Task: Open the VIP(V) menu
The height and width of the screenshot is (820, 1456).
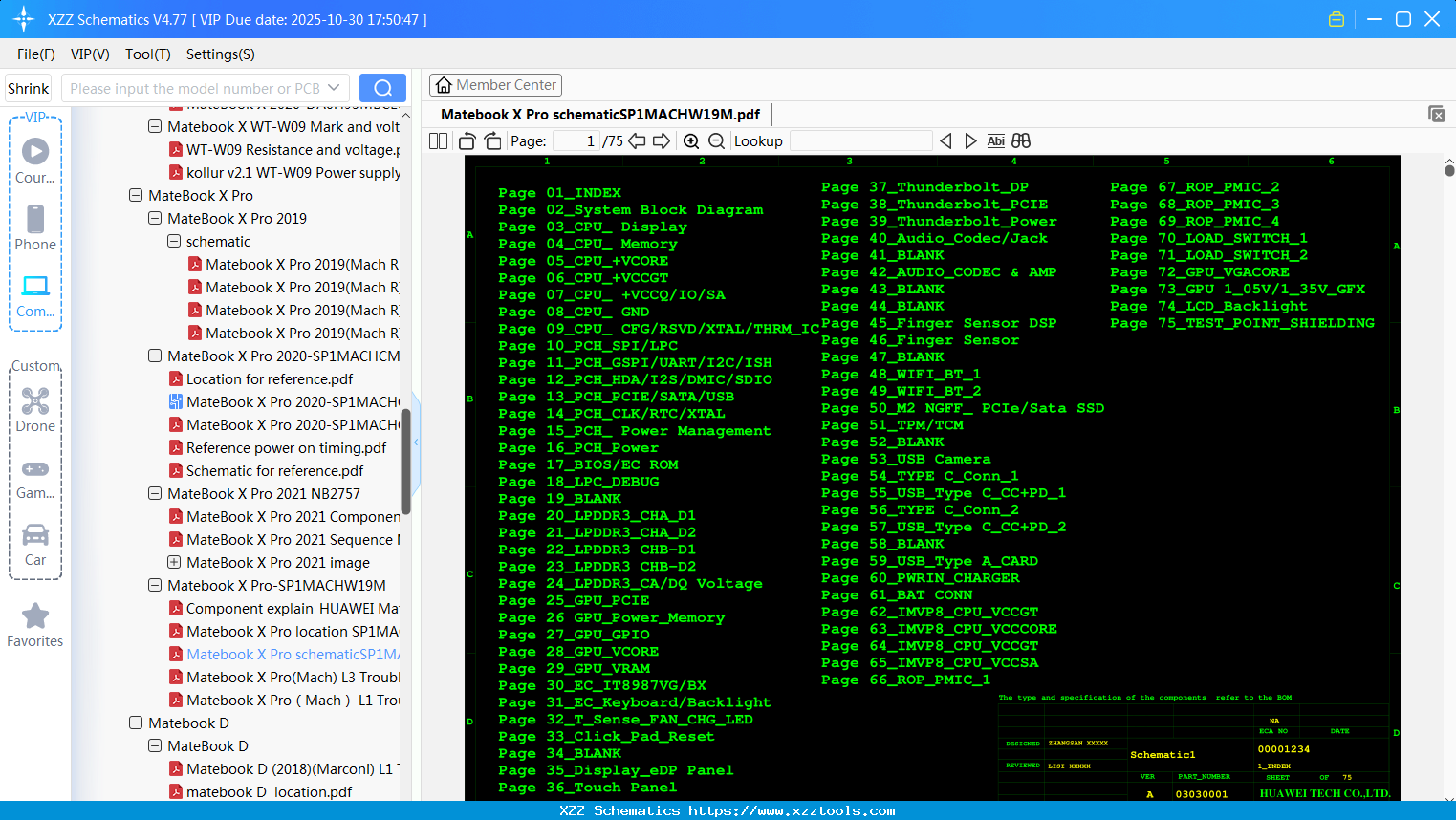Action: (90, 54)
